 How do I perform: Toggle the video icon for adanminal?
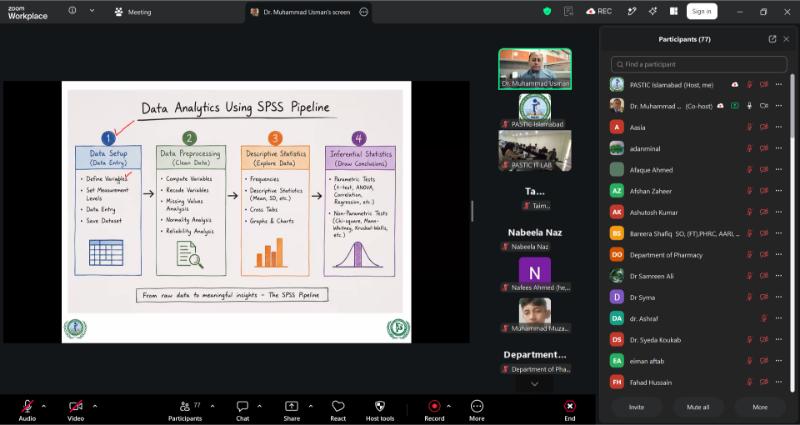tap(764, 148)
